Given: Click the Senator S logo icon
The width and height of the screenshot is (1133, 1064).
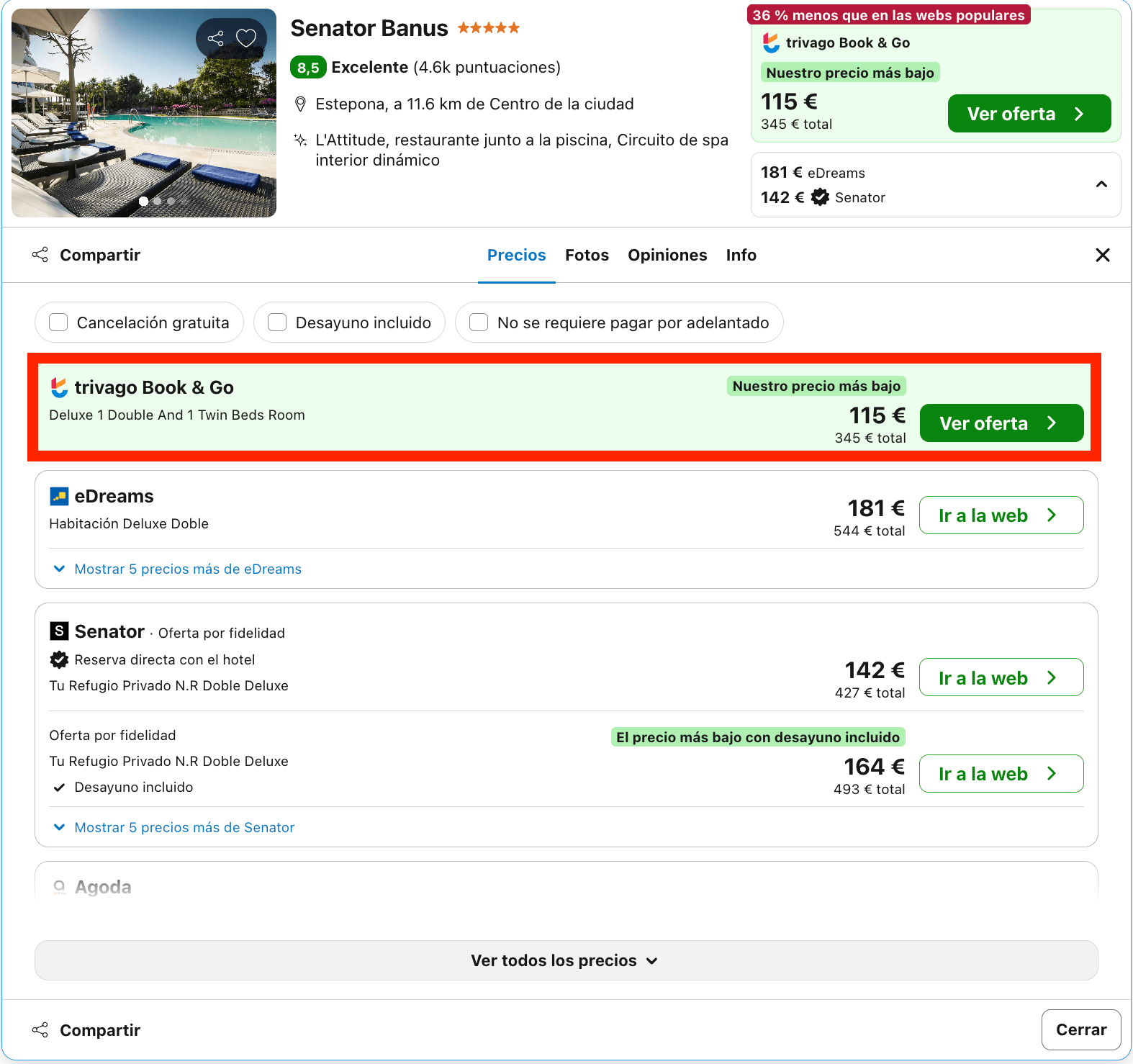Looking at the screenshot, I should point(59,631).
